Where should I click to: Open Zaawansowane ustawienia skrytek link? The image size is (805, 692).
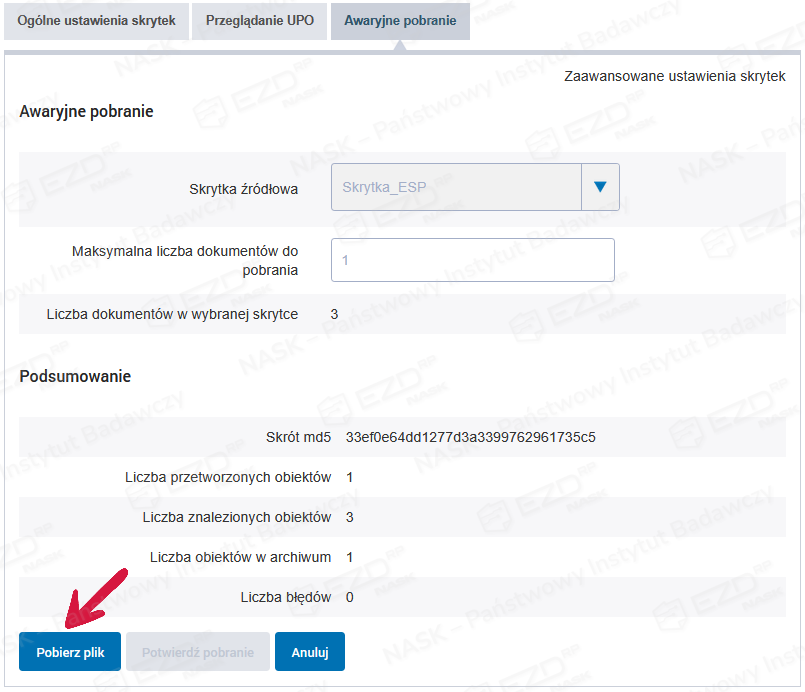pyautogui.click(x=674, y=76)
